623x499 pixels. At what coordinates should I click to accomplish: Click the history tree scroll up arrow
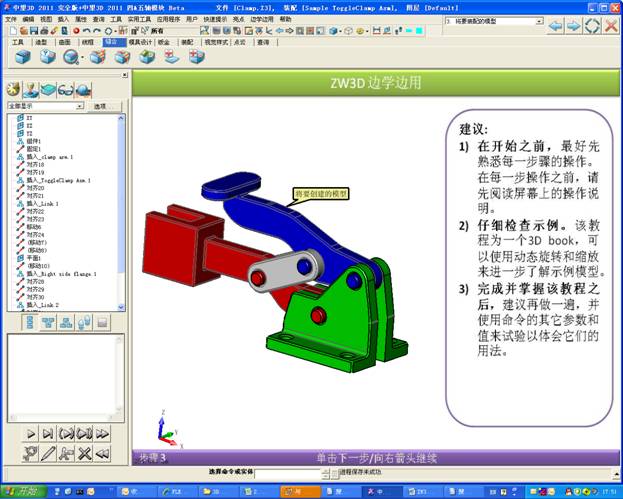click(121, 118)
